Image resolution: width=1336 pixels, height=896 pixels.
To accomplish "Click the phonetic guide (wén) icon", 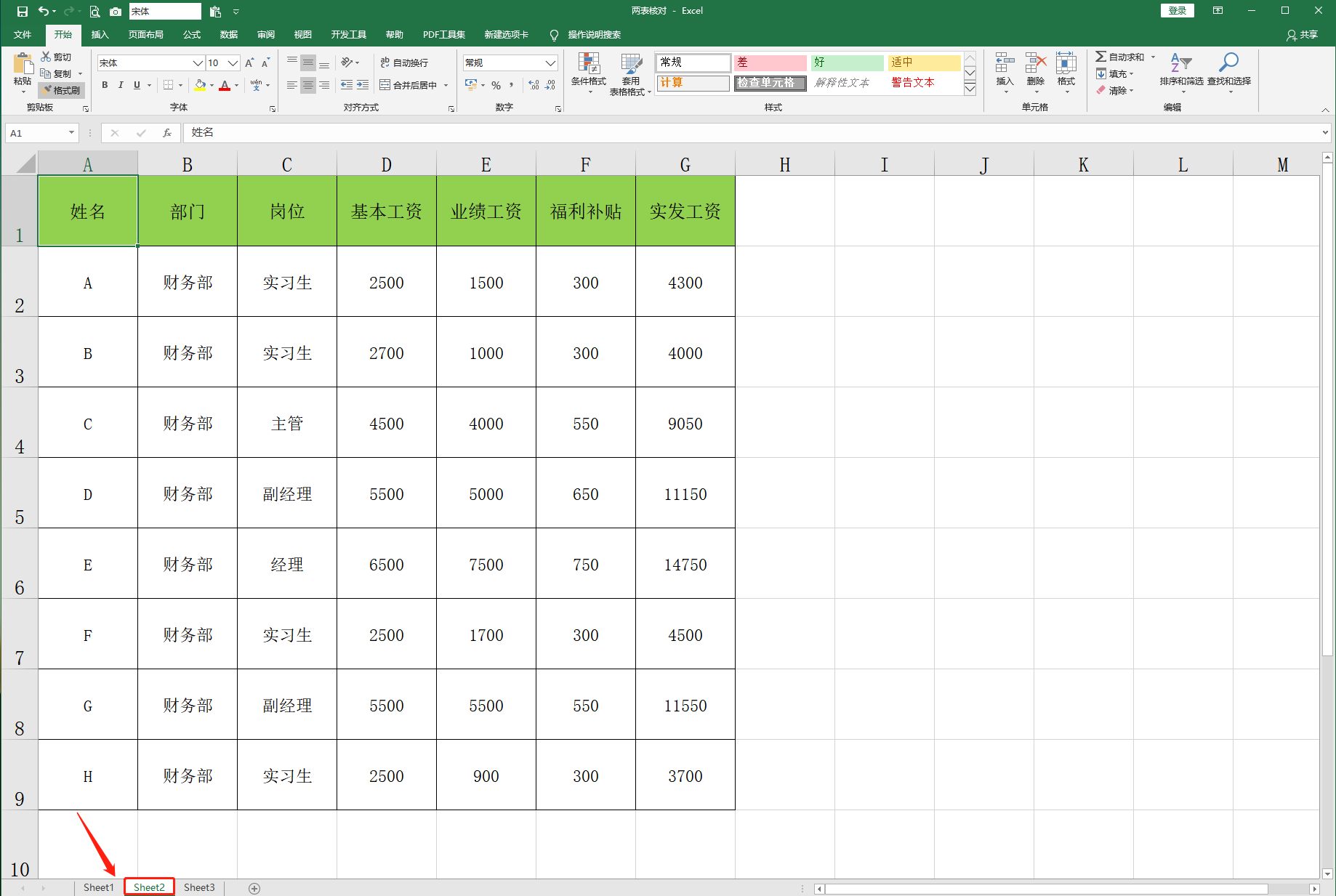I will [257, 85].
